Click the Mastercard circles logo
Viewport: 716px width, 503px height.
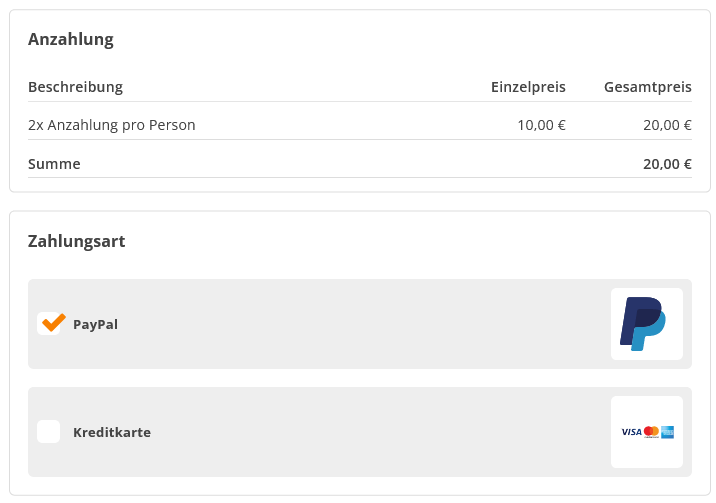[652, 432]
